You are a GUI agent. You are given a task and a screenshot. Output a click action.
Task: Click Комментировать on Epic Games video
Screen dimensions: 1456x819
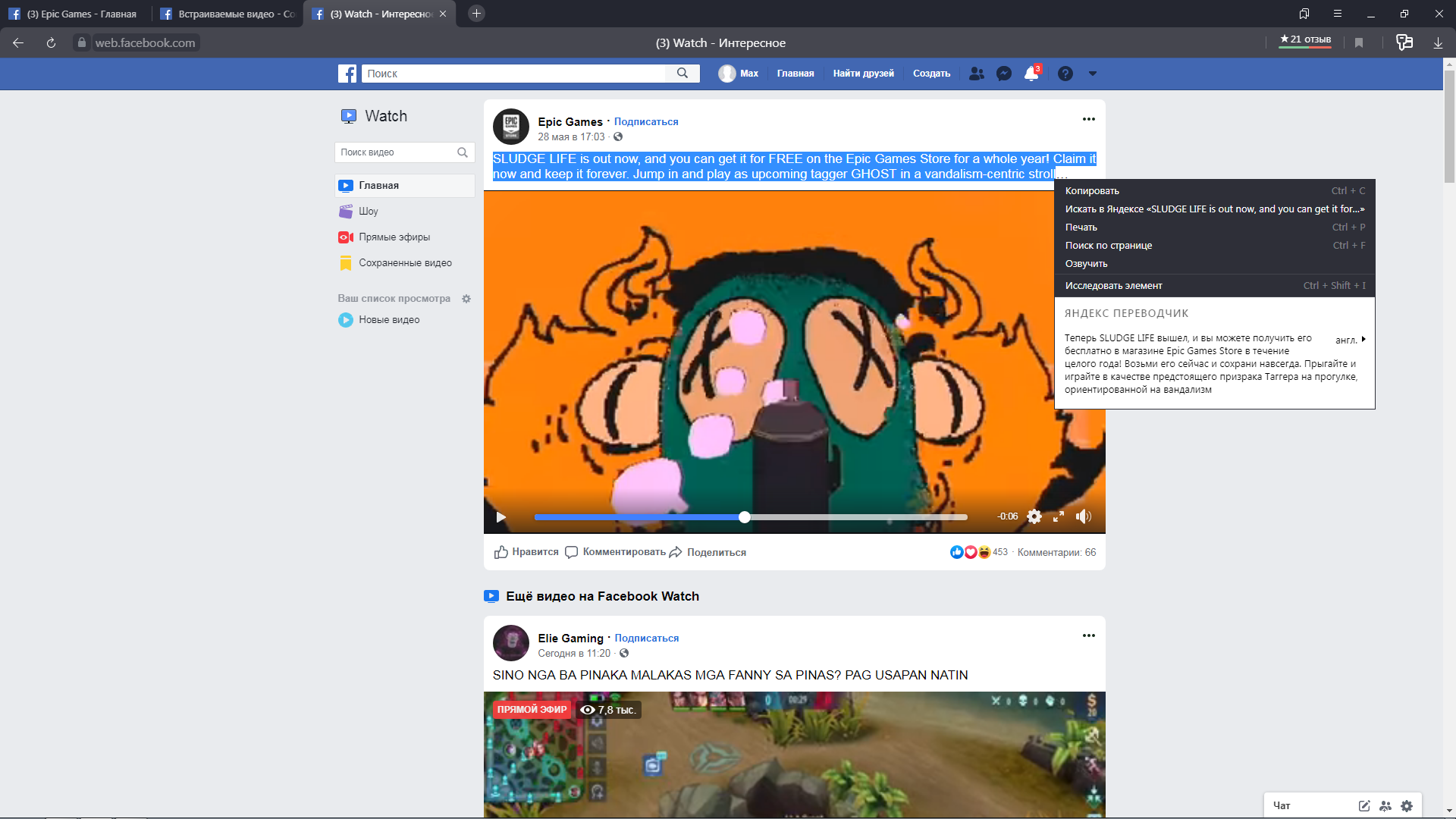point(615,552)
